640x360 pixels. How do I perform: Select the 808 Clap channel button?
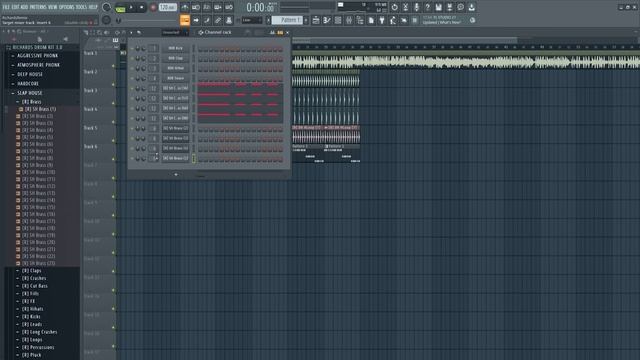click(176, 58)
